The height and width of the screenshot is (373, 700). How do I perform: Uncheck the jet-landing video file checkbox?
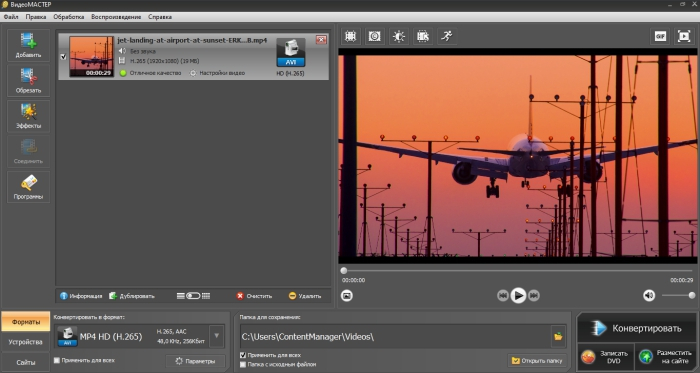coord(63,57)
